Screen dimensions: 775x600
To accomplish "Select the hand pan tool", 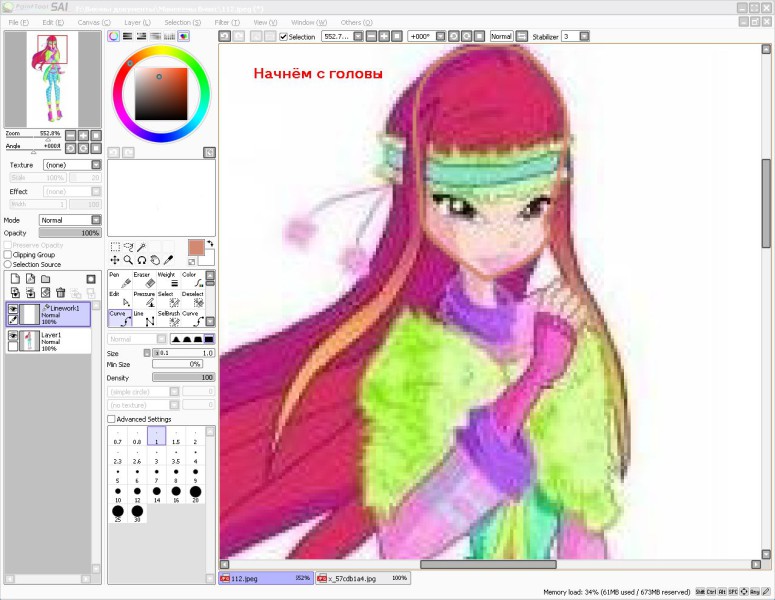I will click(155, 260).
